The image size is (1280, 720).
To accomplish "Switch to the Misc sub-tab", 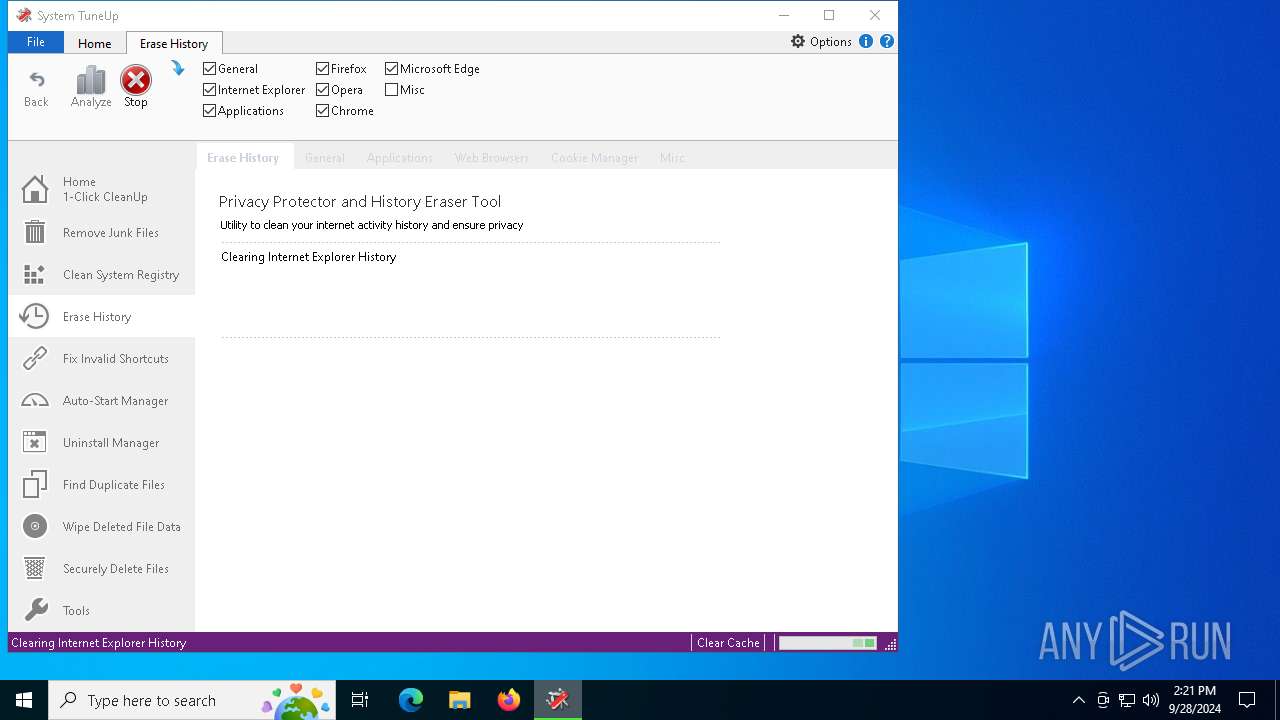I will pos(672,157).
